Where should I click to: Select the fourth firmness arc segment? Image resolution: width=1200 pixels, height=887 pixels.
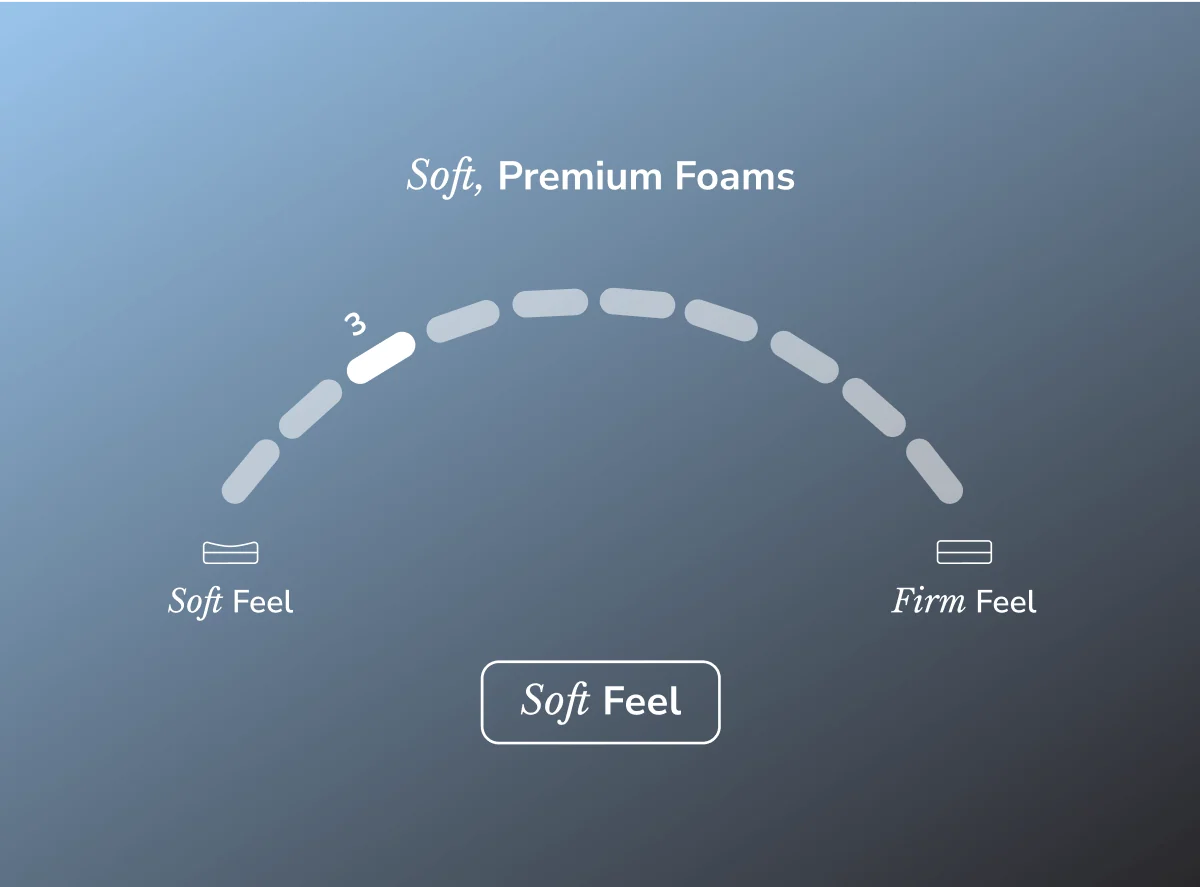tap(463, 319)
